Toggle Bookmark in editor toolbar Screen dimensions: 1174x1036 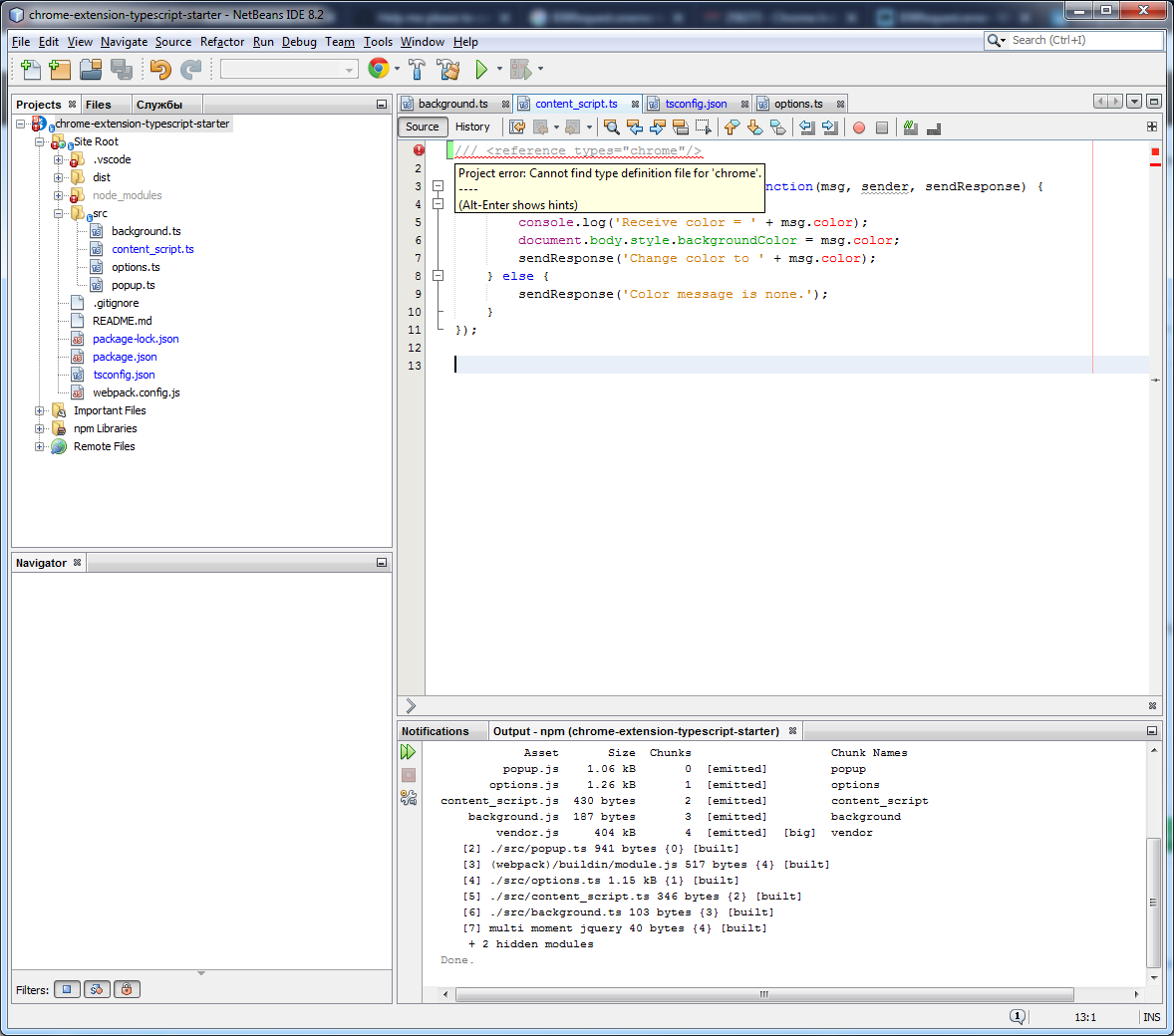778,128
